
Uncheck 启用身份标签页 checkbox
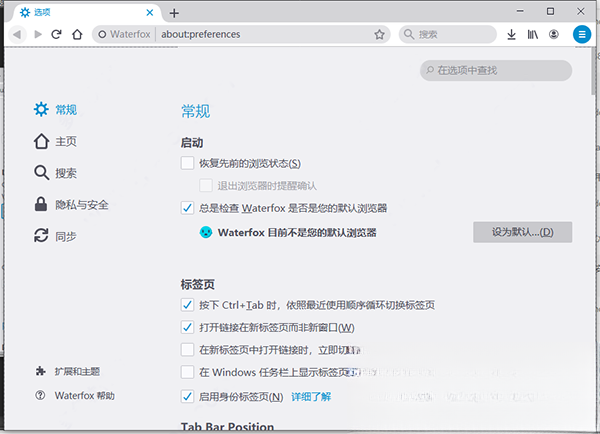click(x=187, y=396)
